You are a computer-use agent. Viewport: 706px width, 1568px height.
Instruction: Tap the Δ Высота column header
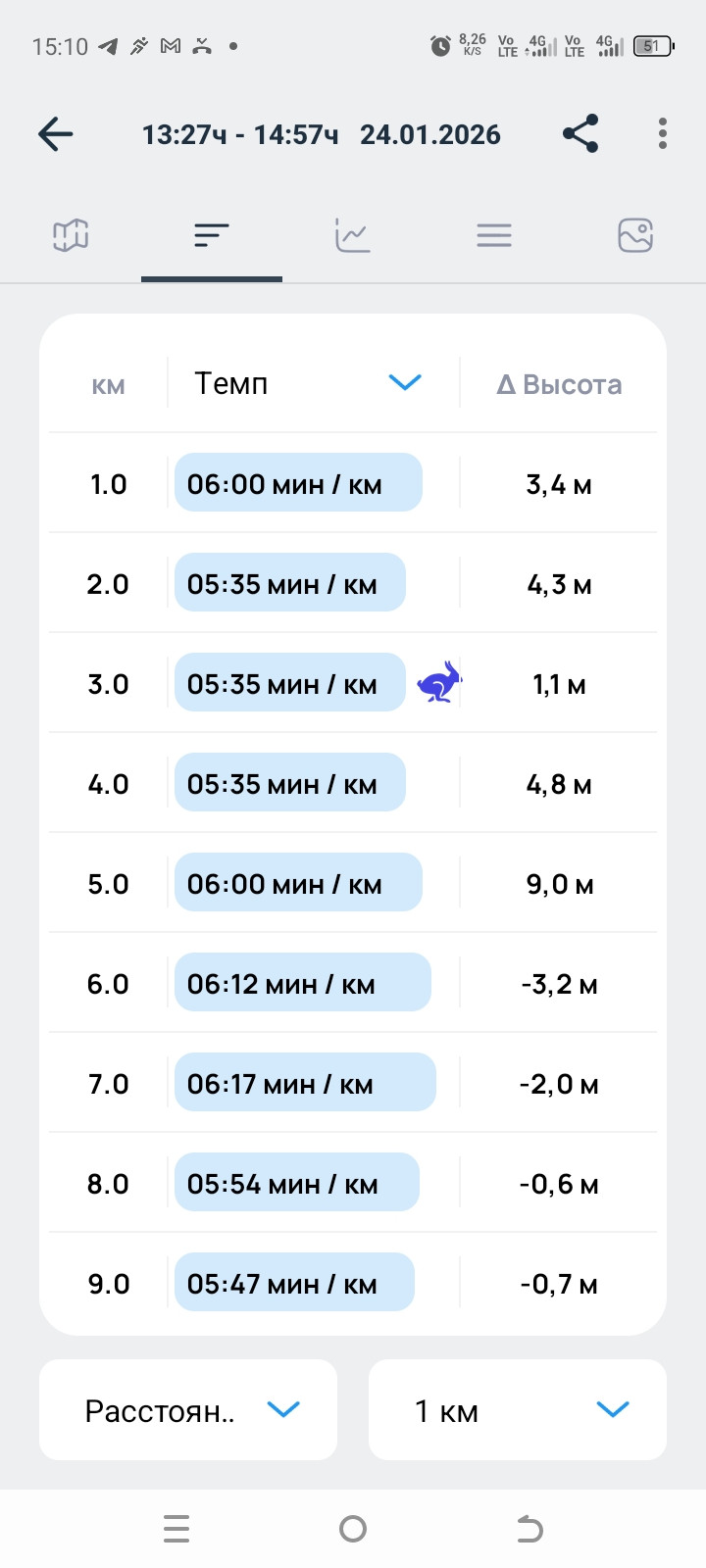point(559,384)
